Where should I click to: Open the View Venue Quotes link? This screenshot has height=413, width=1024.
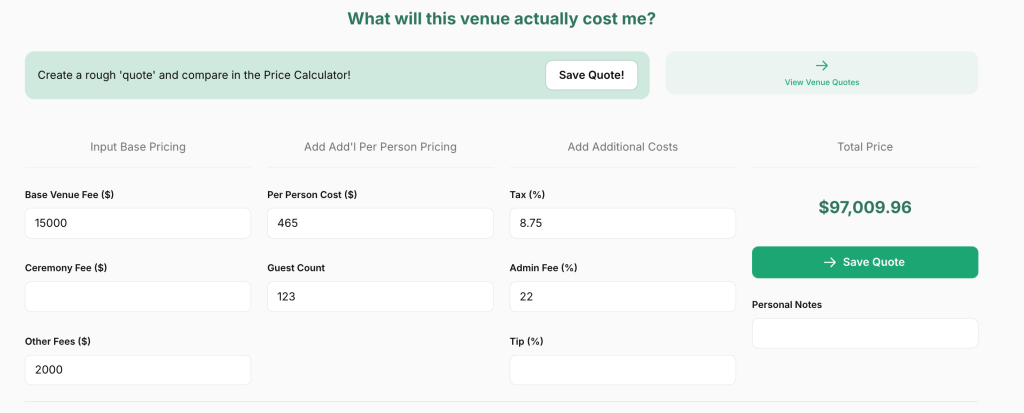click(822, 82)
